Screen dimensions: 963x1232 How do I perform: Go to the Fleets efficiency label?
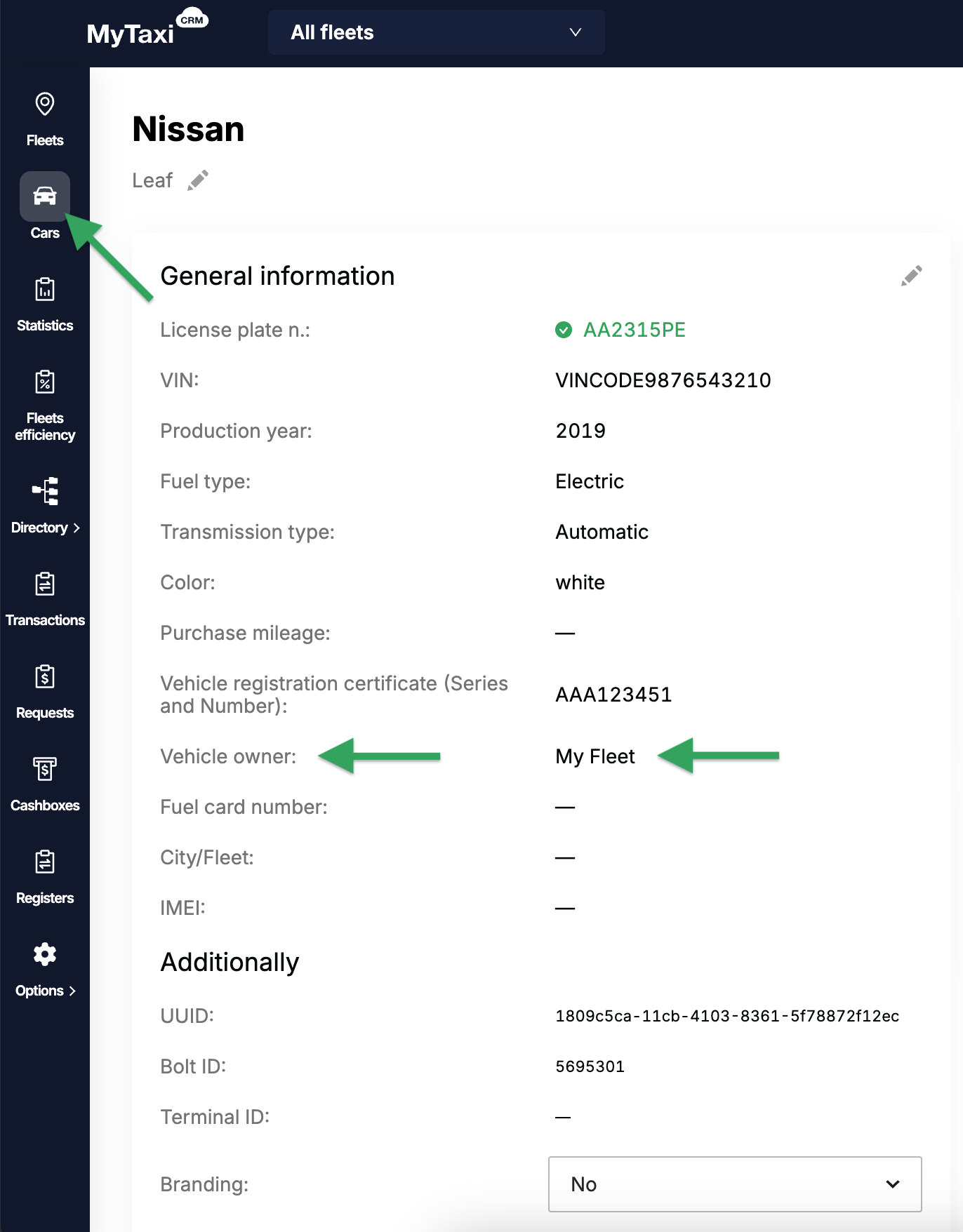click(45, 427)
